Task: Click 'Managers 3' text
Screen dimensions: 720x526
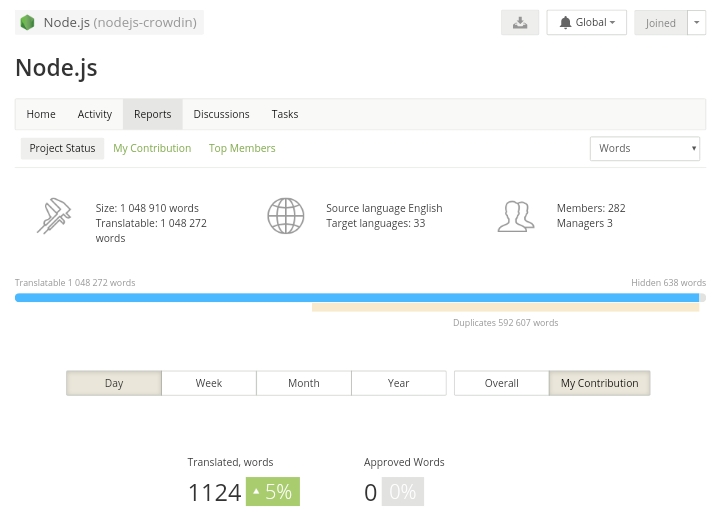Action: [x=585, y=223]
